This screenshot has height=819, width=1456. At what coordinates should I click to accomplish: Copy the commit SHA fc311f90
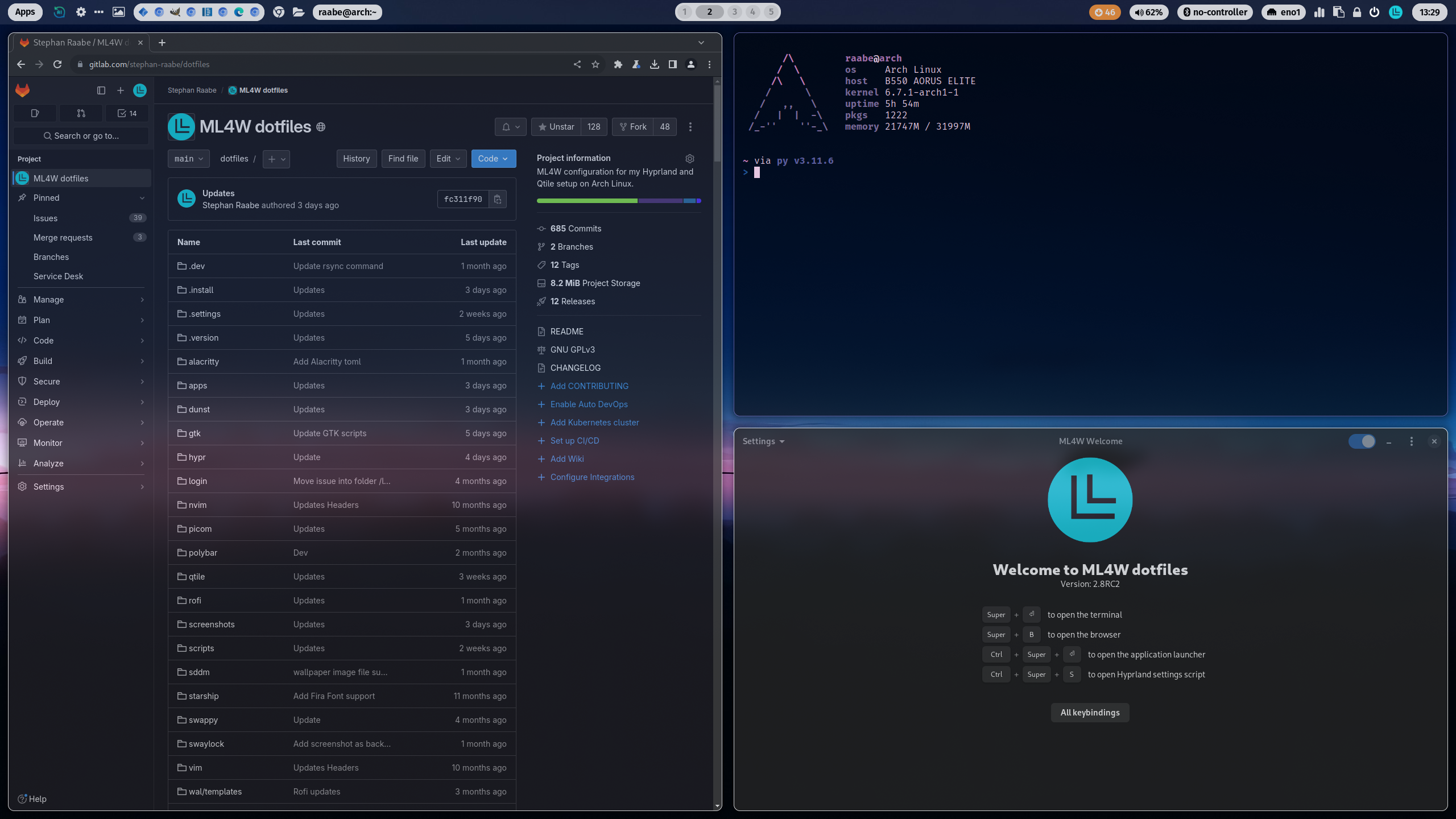[497, 199]
